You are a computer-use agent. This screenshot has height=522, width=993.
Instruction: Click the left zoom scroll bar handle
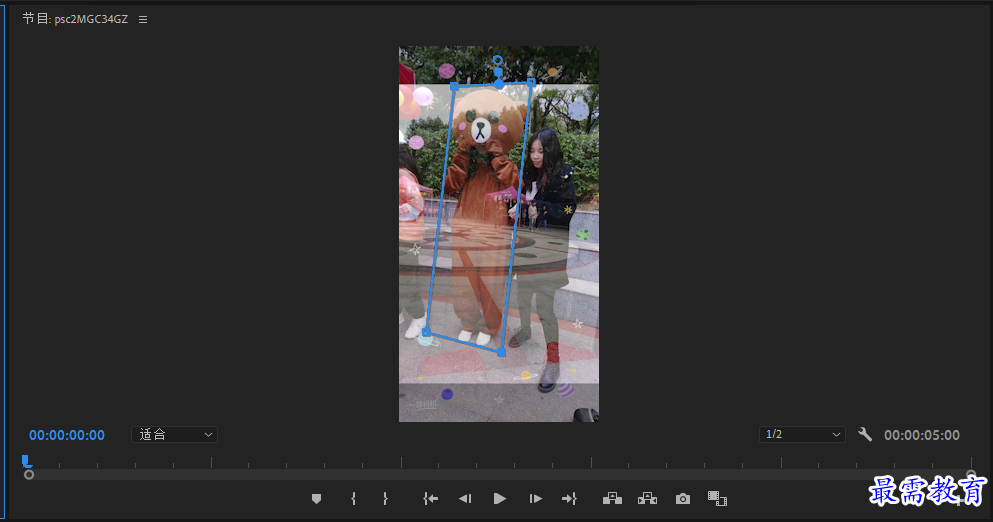[x=29, y=474]
